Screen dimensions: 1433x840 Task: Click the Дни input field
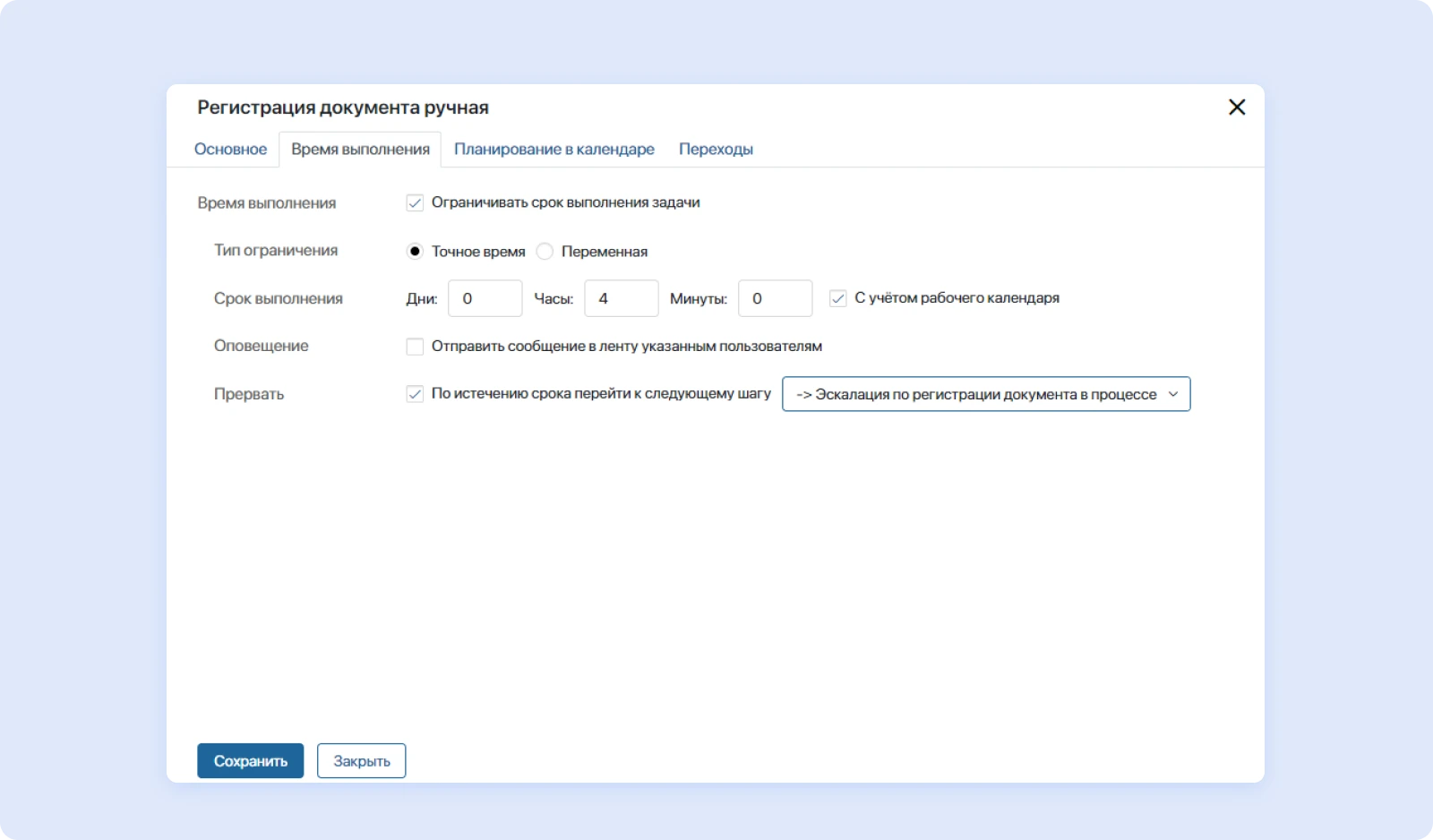[x=485, y=299]
